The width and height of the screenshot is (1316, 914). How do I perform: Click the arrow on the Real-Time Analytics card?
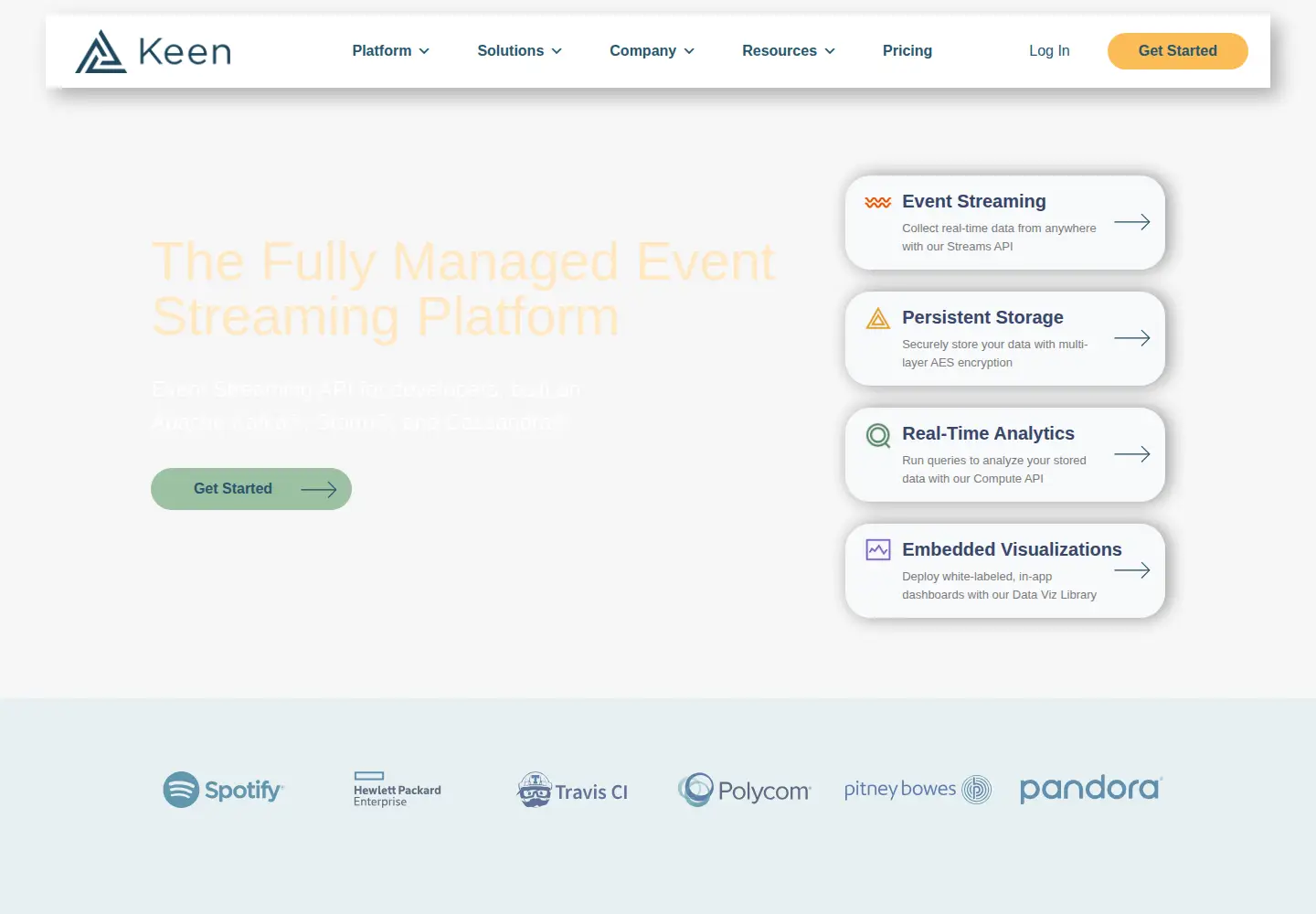pos(1132,454)
